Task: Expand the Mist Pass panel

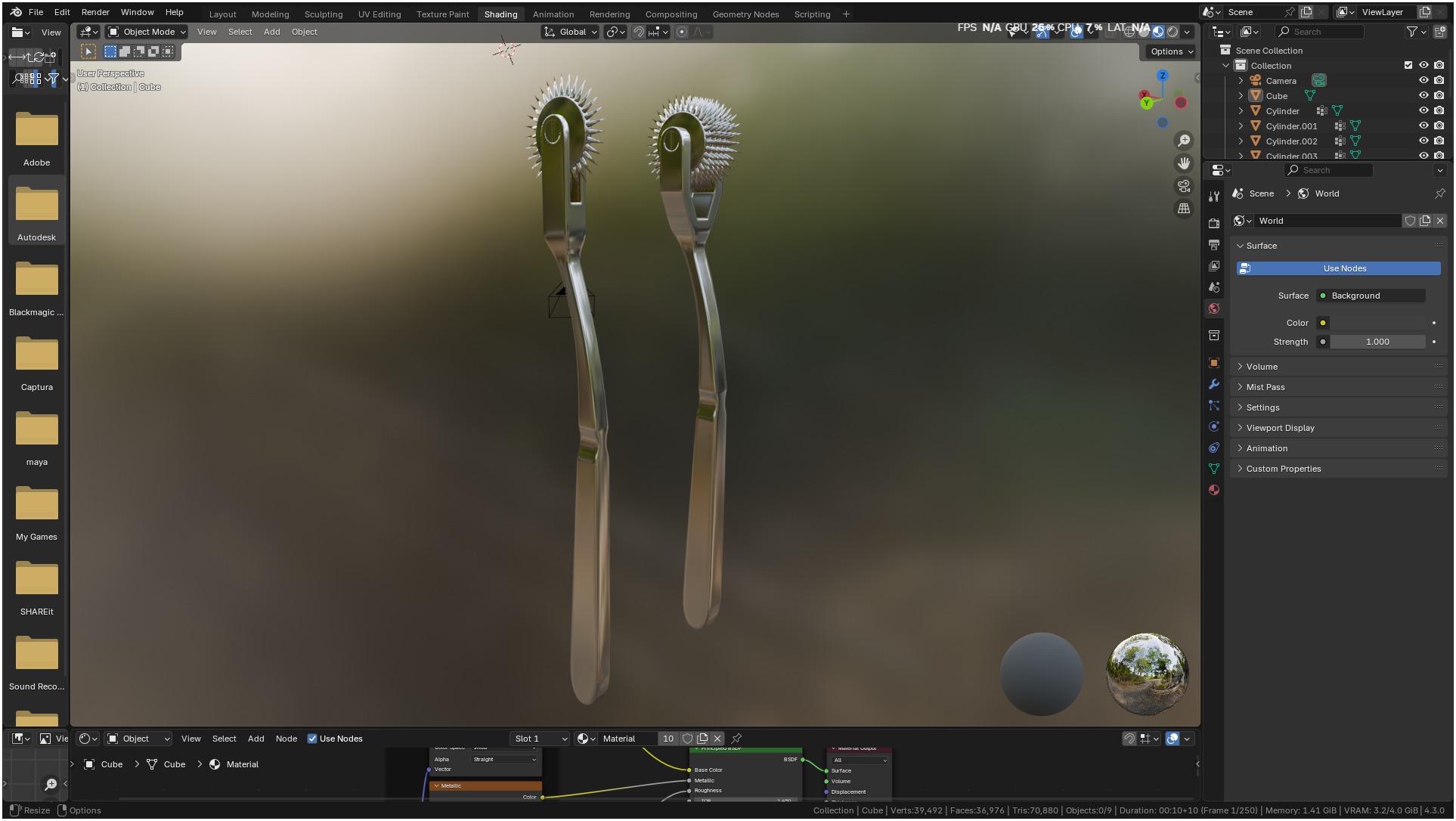Action: (x=1265, y=387)
